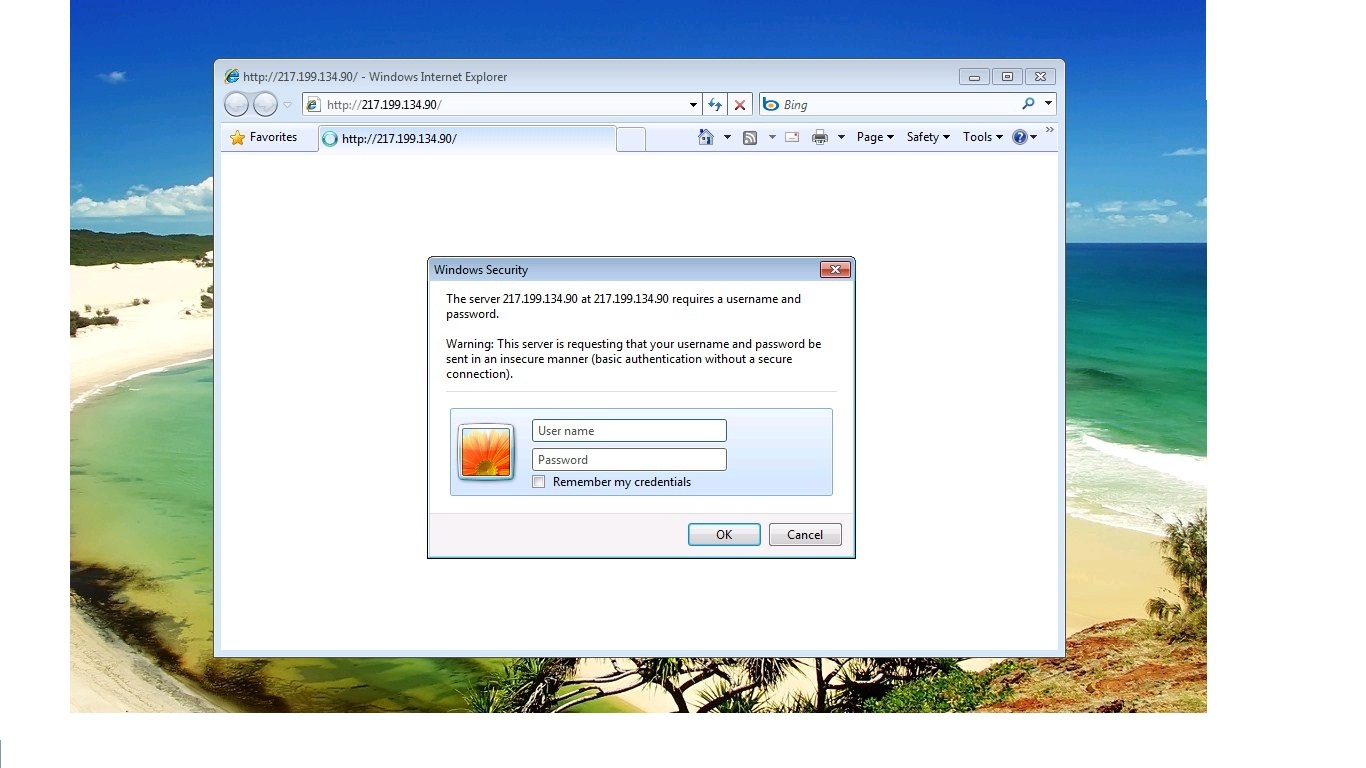This screenshot has height=768, width=1366.
Task: Click the Password field
Action: click(x=629, y=460)
